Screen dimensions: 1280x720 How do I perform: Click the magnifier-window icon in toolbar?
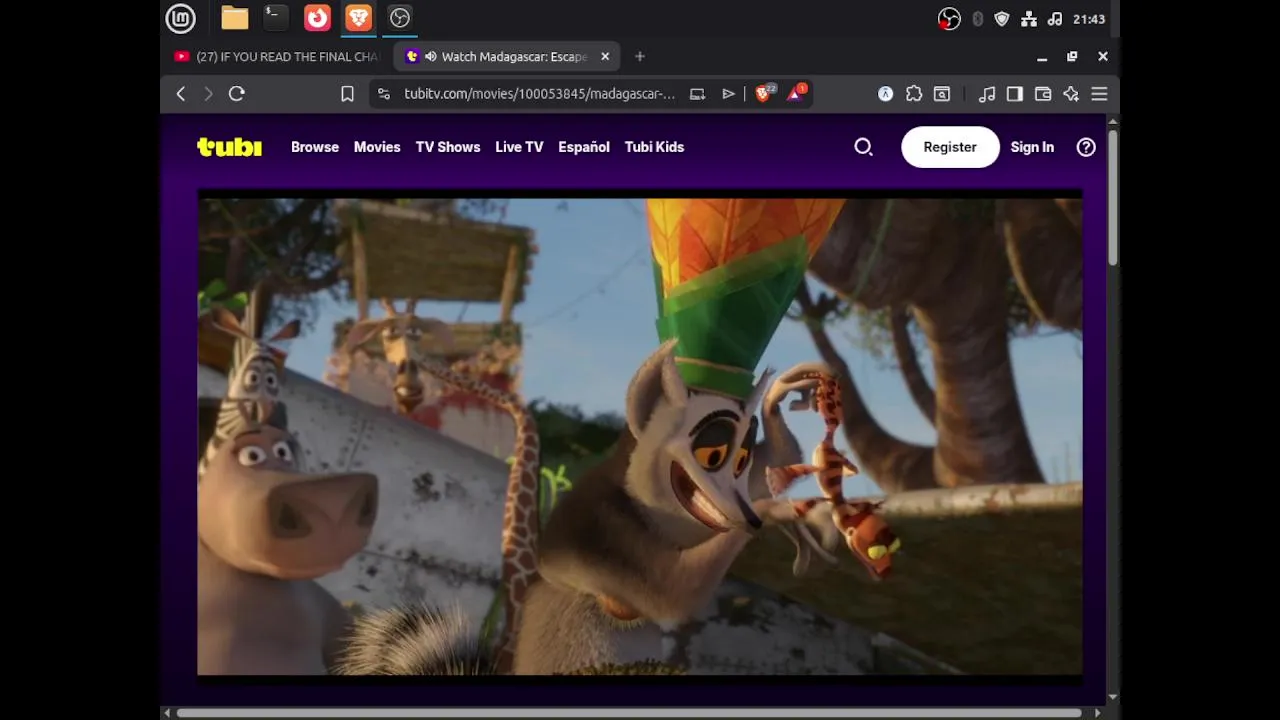942,94
